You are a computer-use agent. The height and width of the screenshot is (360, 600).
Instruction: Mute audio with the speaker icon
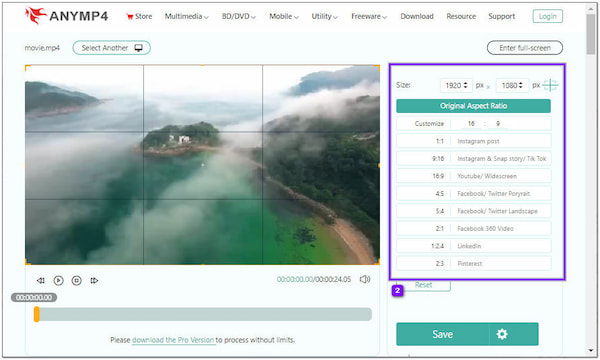coord(365,279)
